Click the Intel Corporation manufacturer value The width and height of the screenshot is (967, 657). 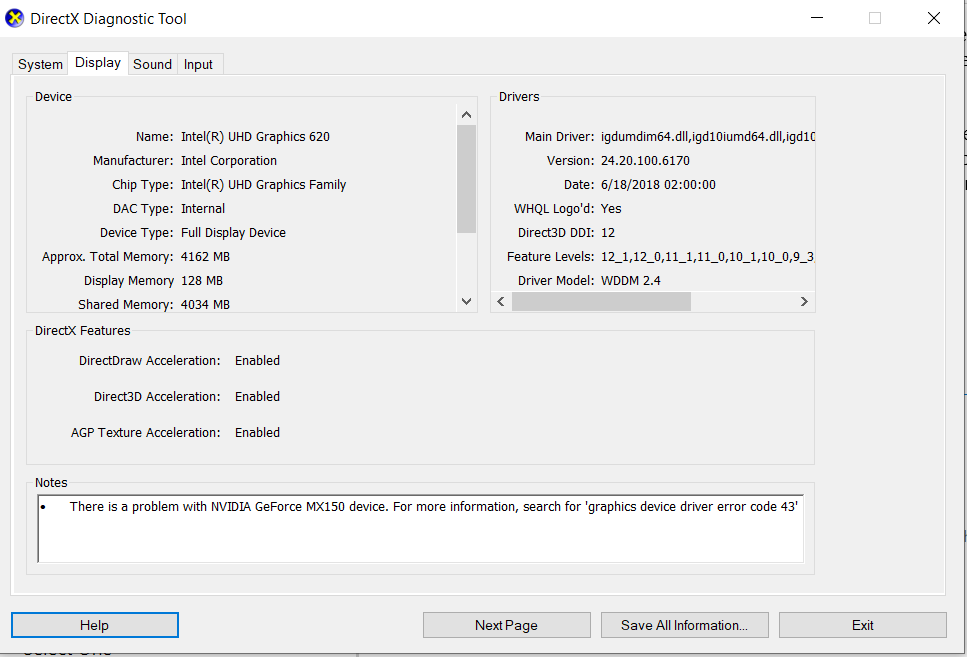229,161
